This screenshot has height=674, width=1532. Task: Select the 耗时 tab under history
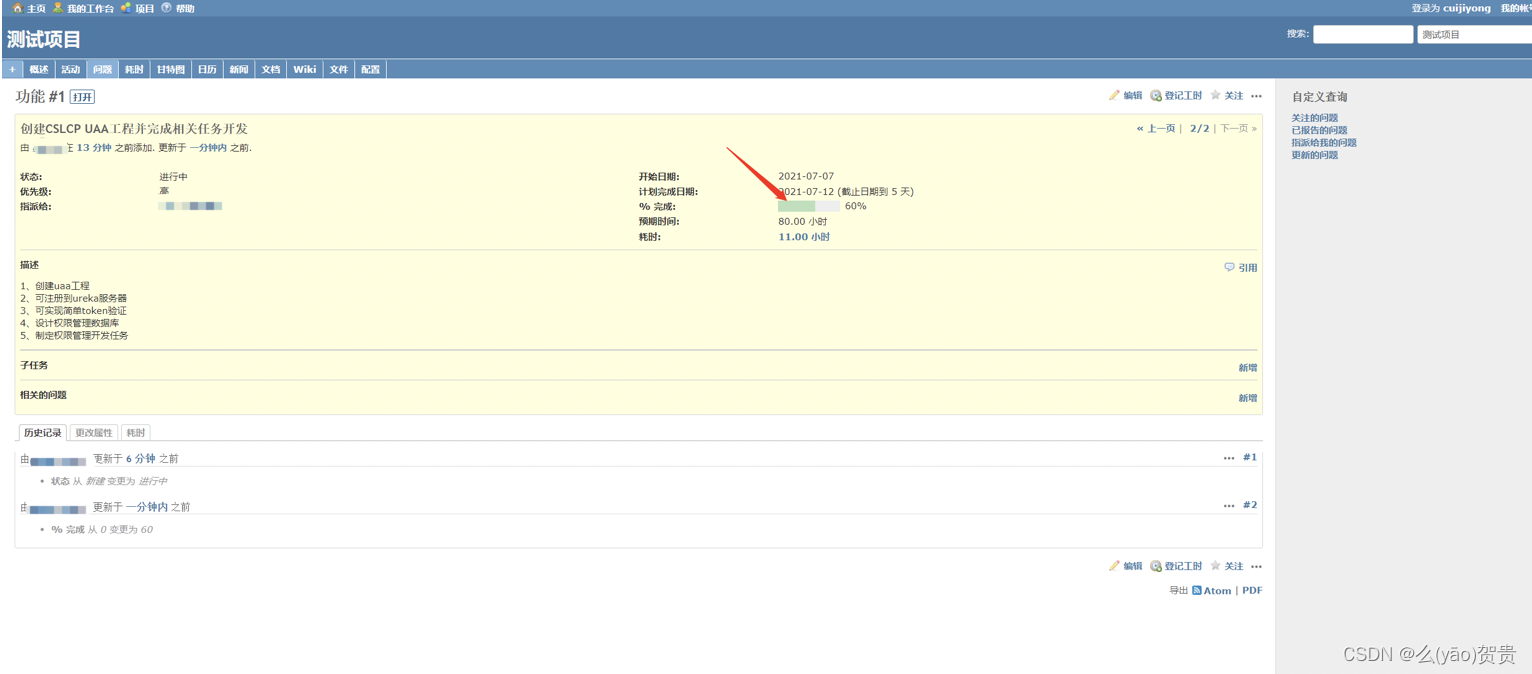[136, 433]
